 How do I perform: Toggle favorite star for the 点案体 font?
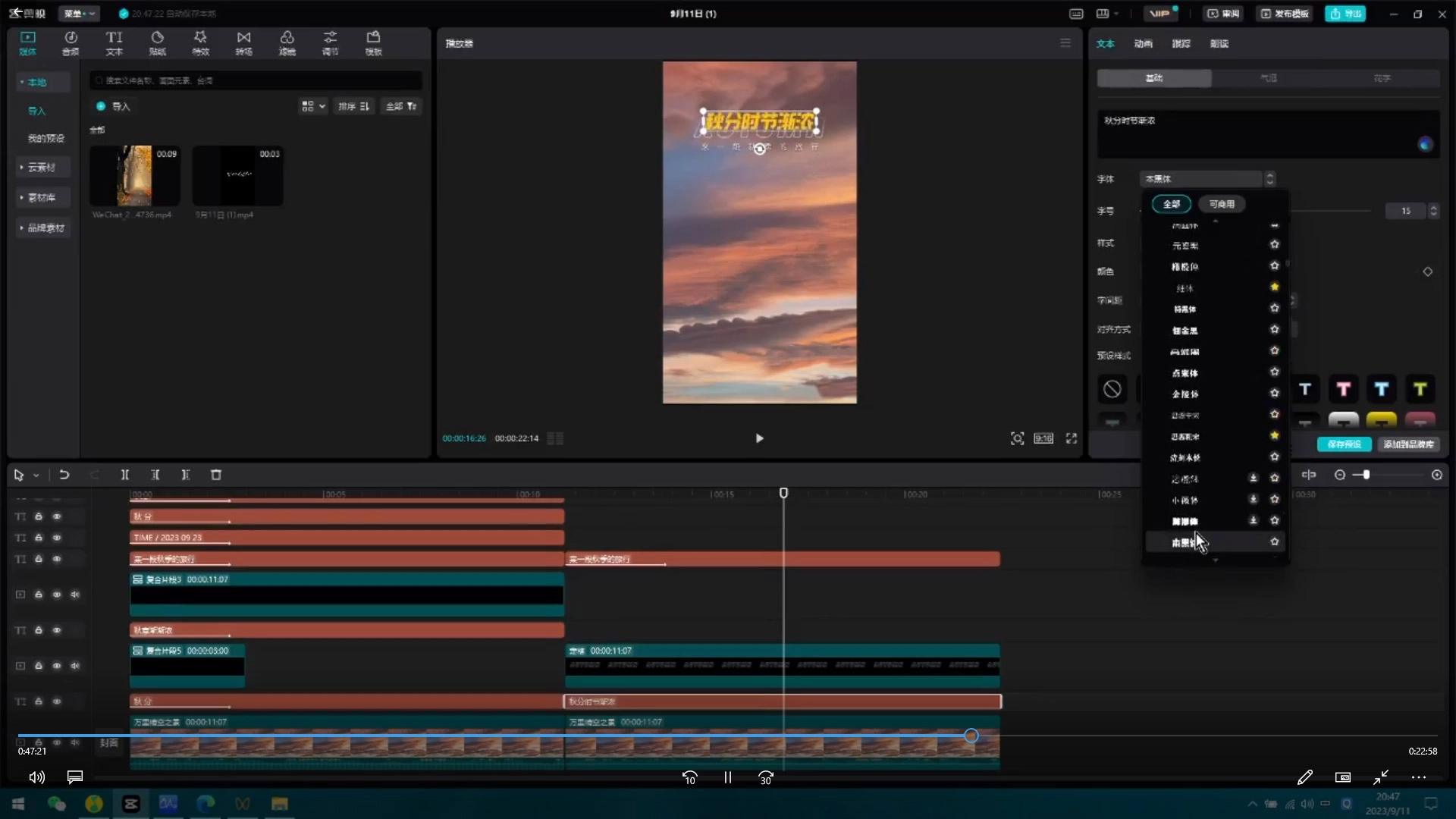(1275, 372)
